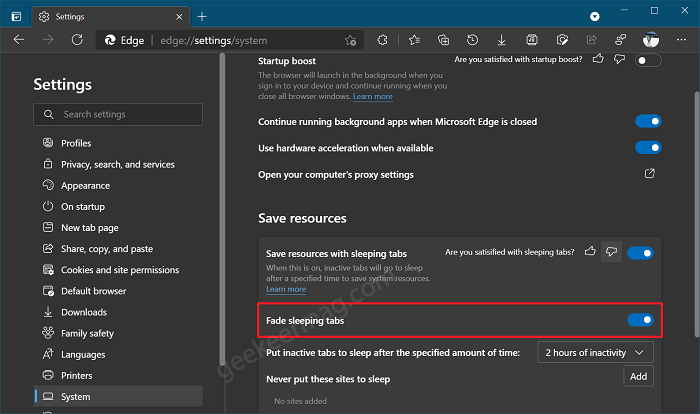Give thumbs down for sleeping tabs

click(x=611, y=252)
